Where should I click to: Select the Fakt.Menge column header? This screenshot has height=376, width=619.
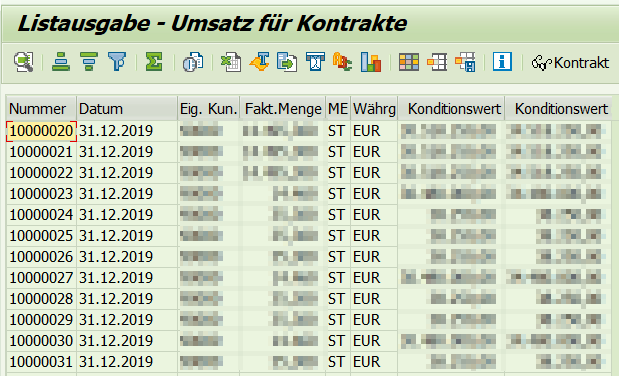(x=283, y=109)
